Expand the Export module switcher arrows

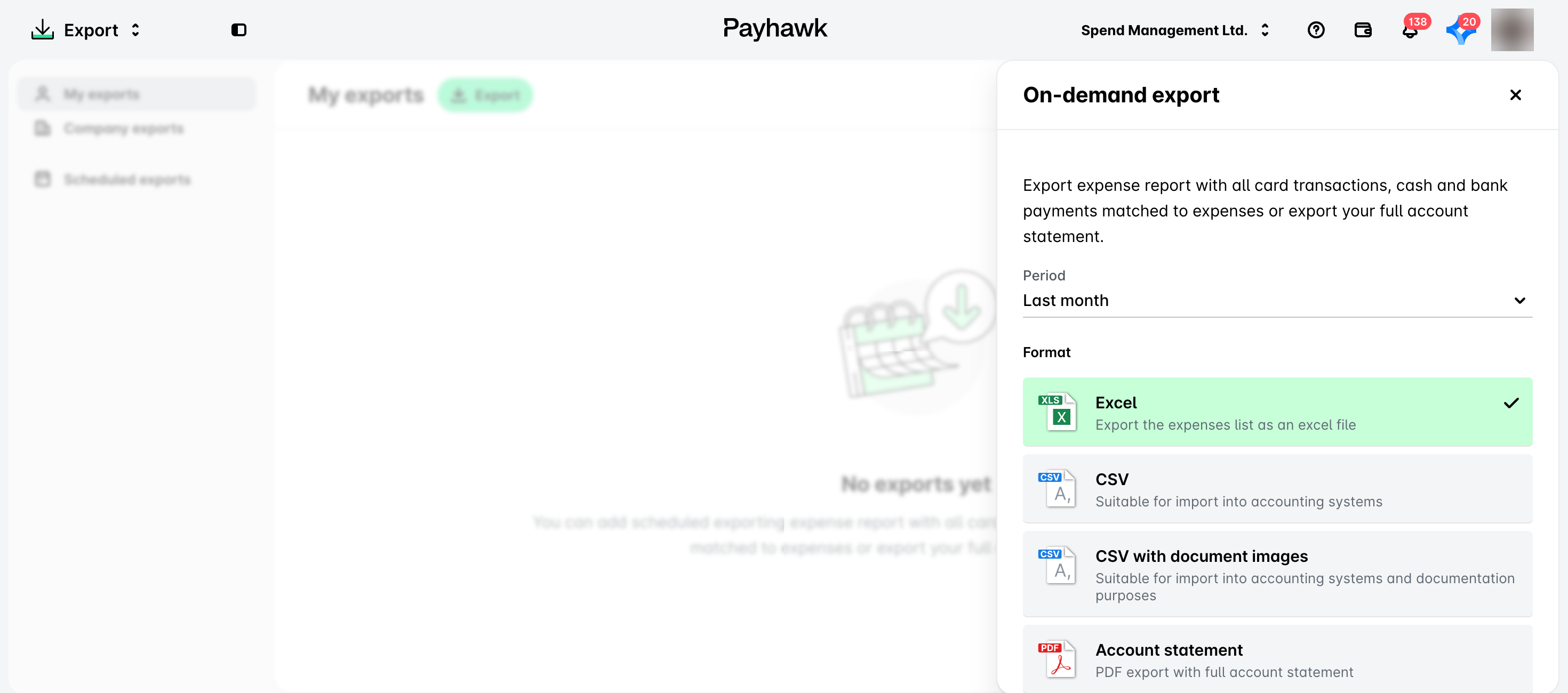[x=135, y=30]
